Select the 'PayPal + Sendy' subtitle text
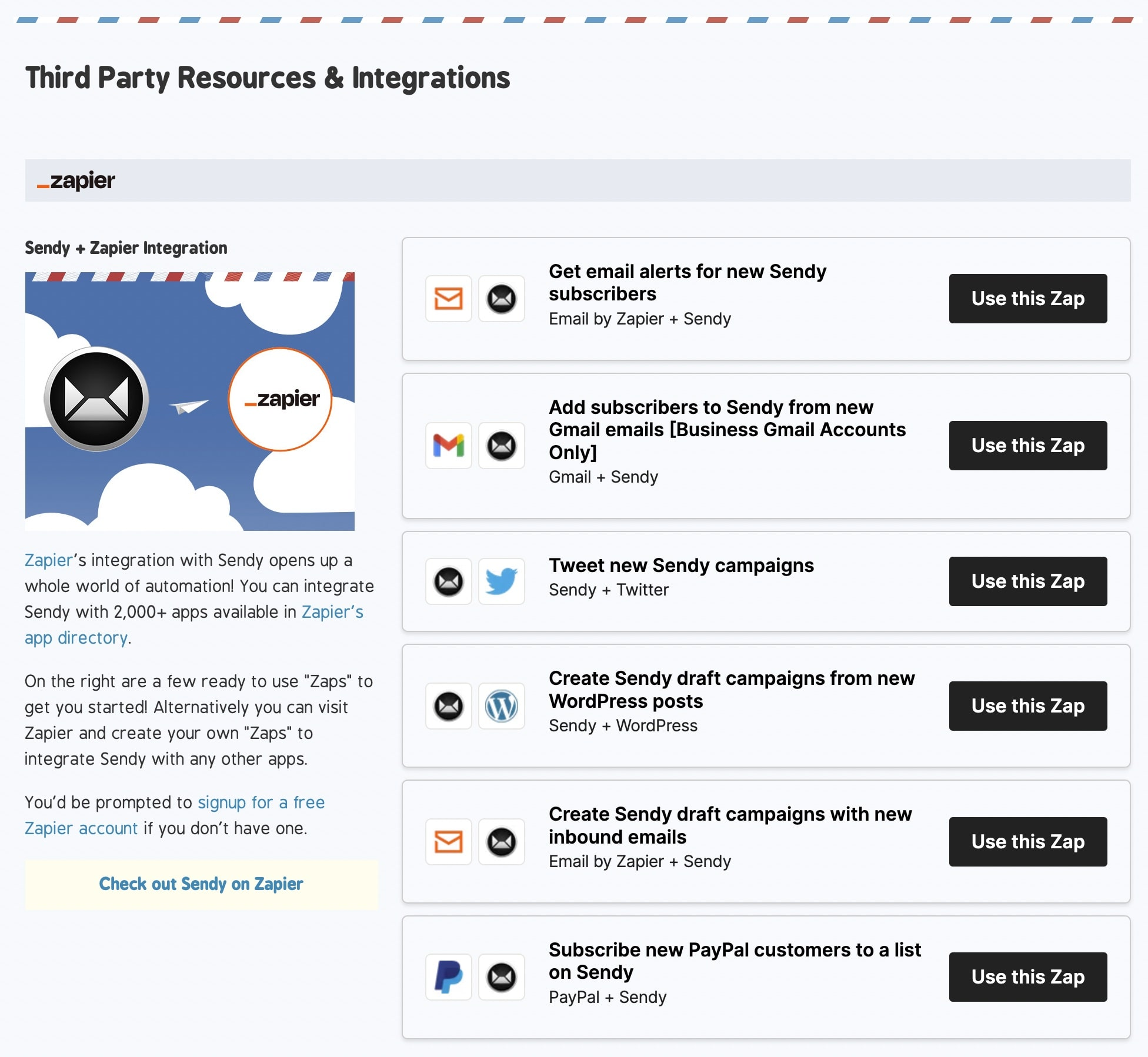This screenshot has width=1148, height=1057. click(x=608, y=997)
